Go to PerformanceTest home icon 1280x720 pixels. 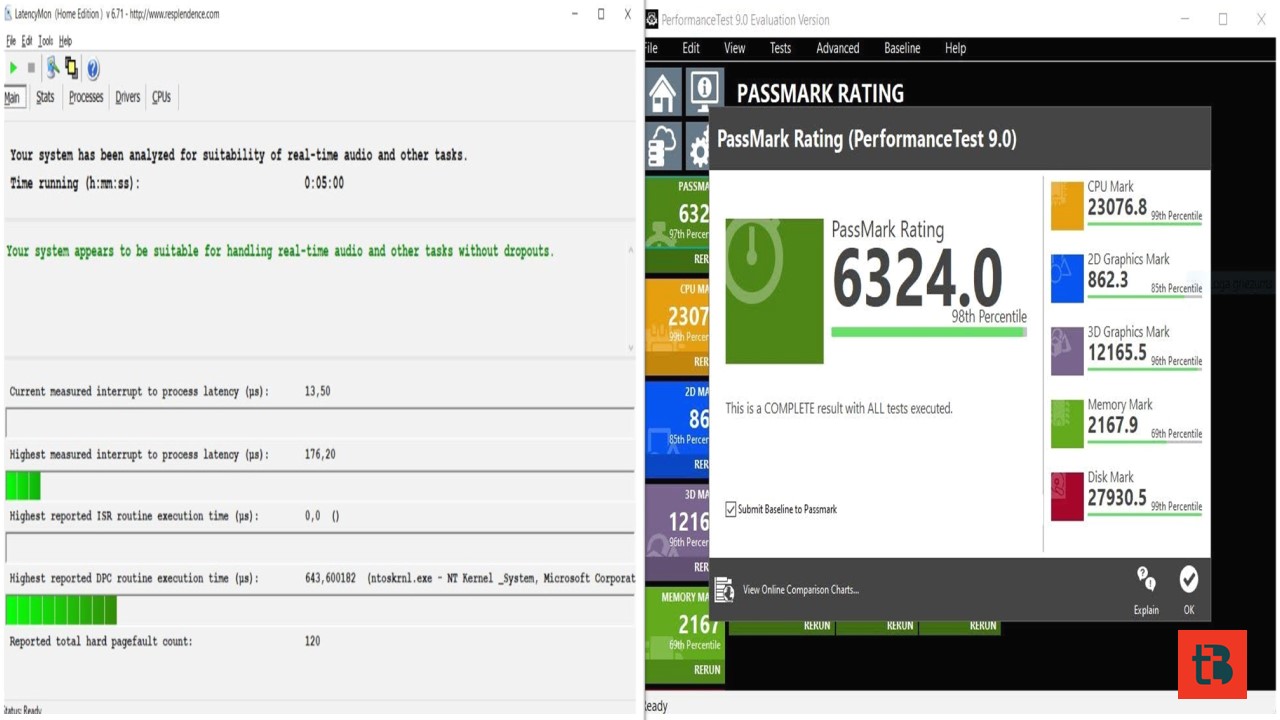tap(662, 92)
